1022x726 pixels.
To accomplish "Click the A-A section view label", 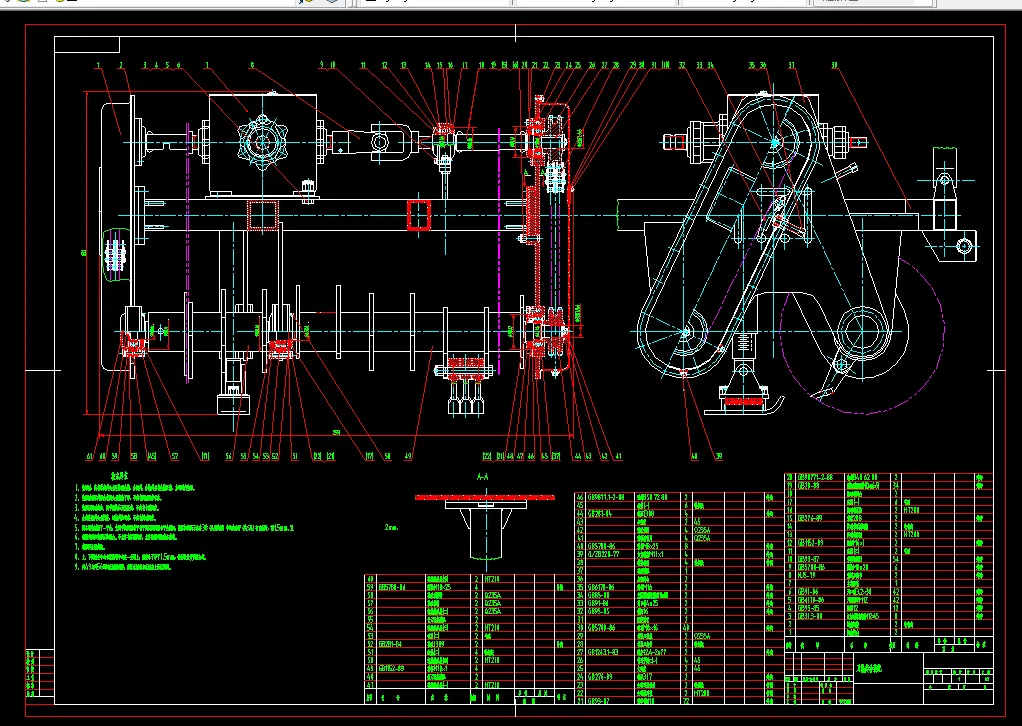I will point(482,476).
